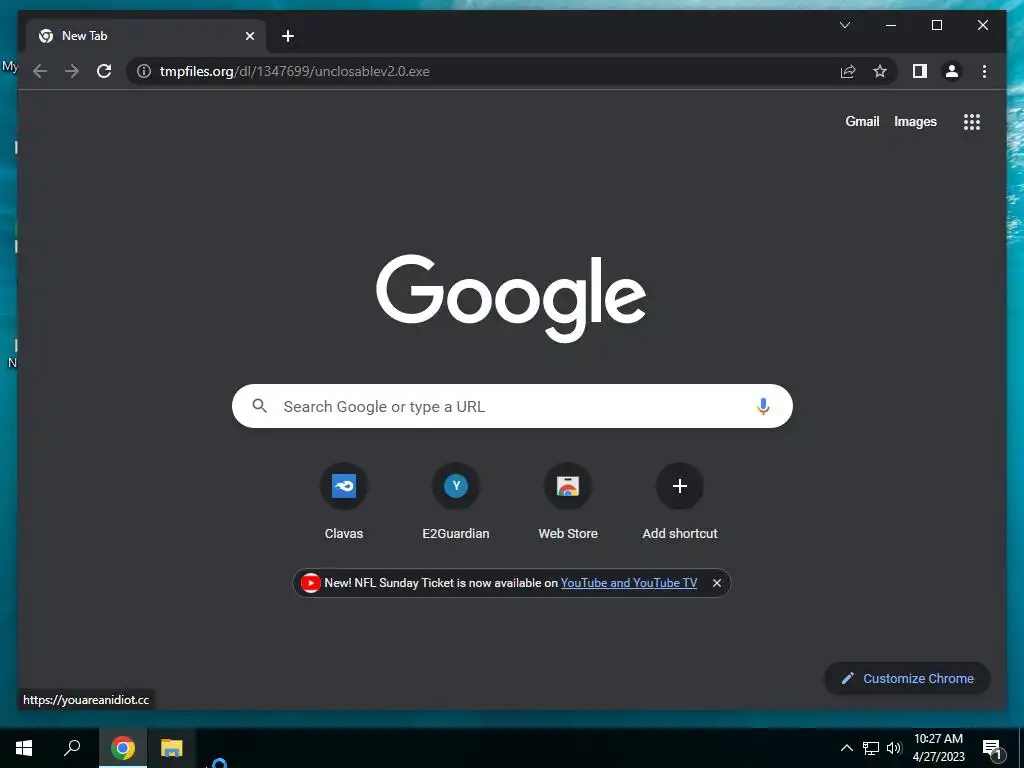This screenshot has height=768, width=1024.
Task: Open the volume control
Action: point(893,748)
